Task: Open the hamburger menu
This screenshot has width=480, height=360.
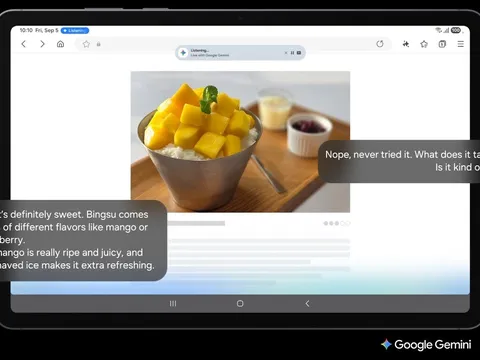Action: tap(461, 44)
